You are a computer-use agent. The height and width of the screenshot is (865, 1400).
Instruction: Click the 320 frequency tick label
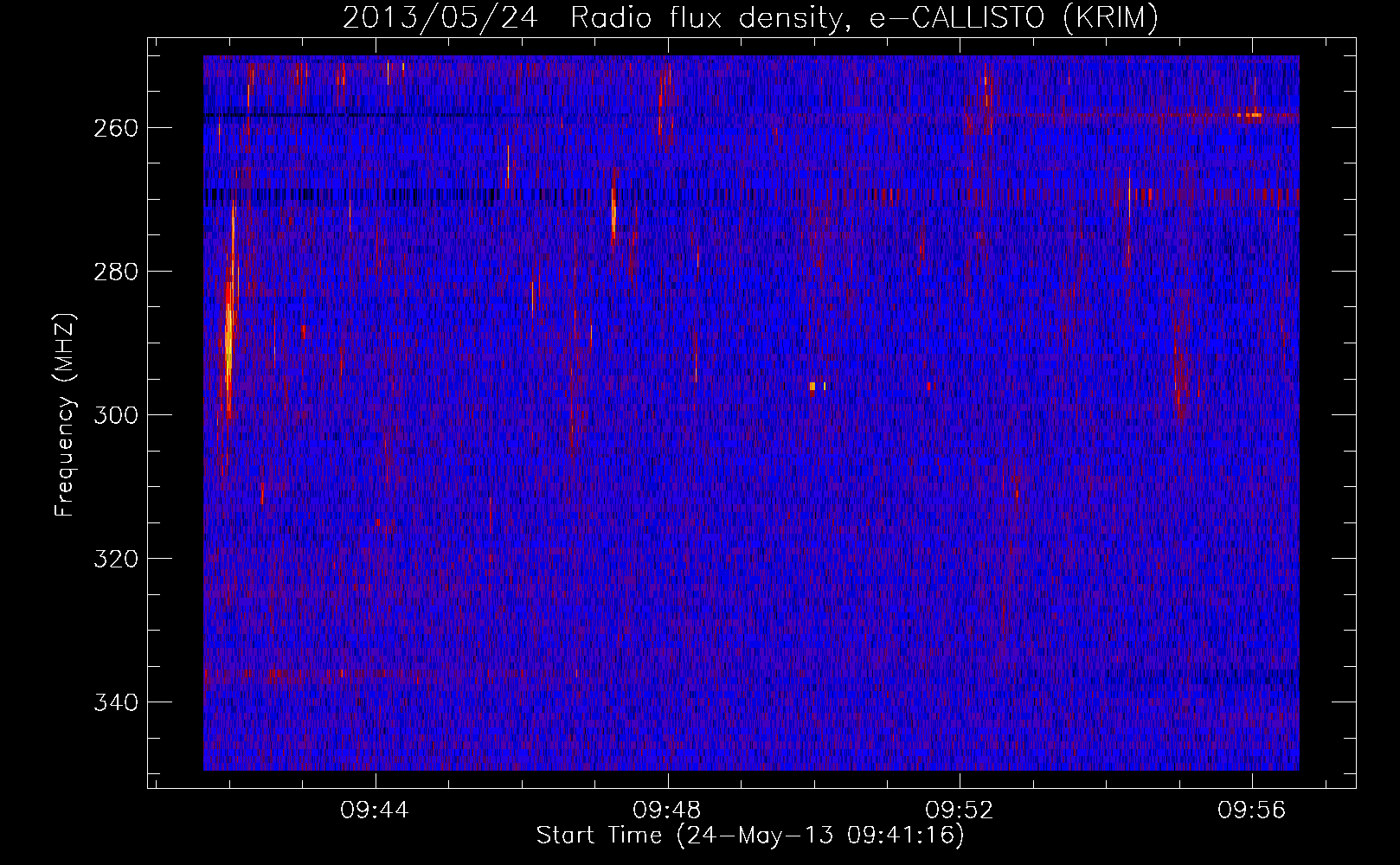[115, 559]
